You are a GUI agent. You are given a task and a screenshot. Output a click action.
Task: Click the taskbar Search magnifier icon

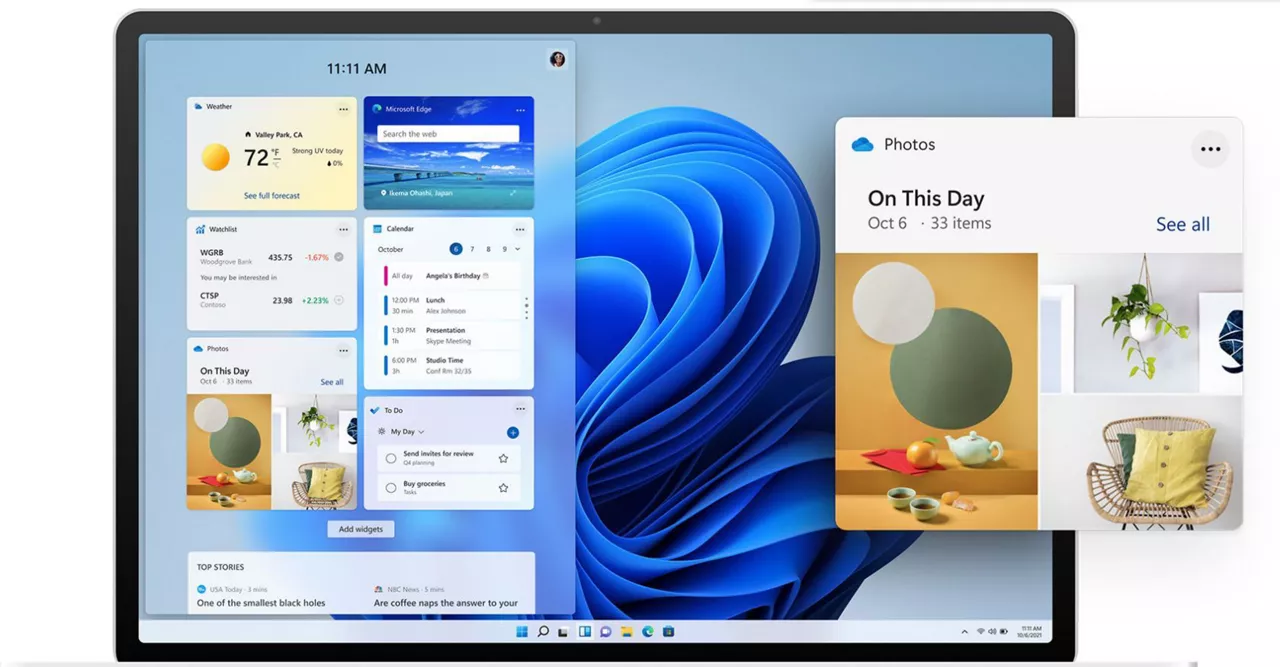click(543, 632)
